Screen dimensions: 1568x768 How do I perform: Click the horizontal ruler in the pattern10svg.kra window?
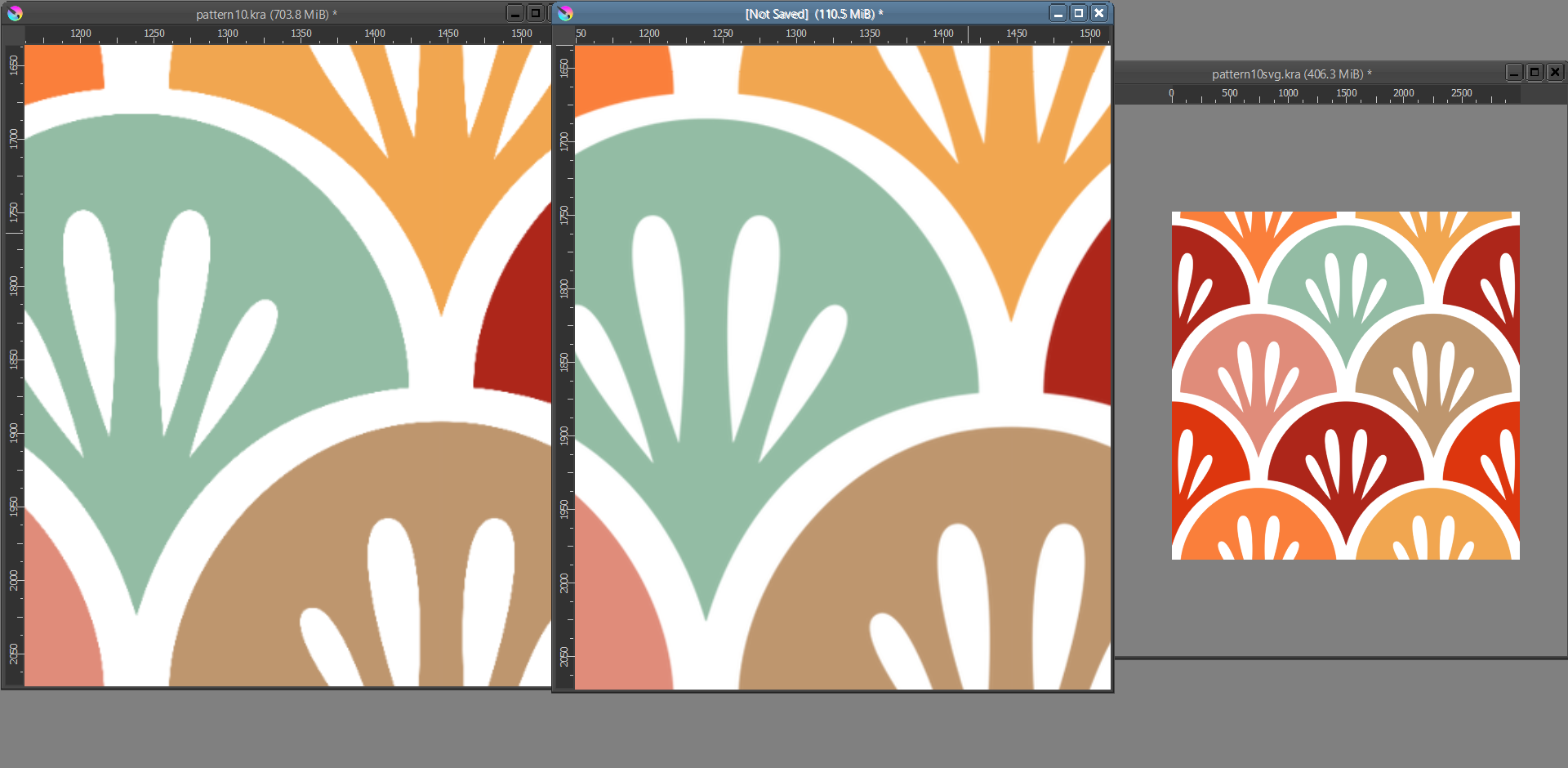[1345, 95]
